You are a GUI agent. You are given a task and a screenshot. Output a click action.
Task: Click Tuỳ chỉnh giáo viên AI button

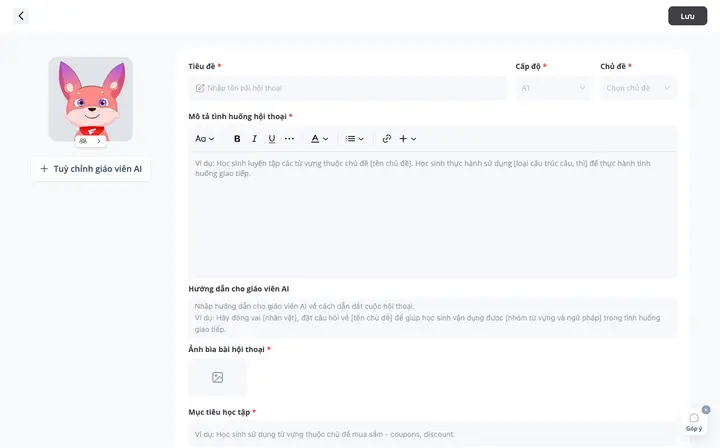pos(90,168)
